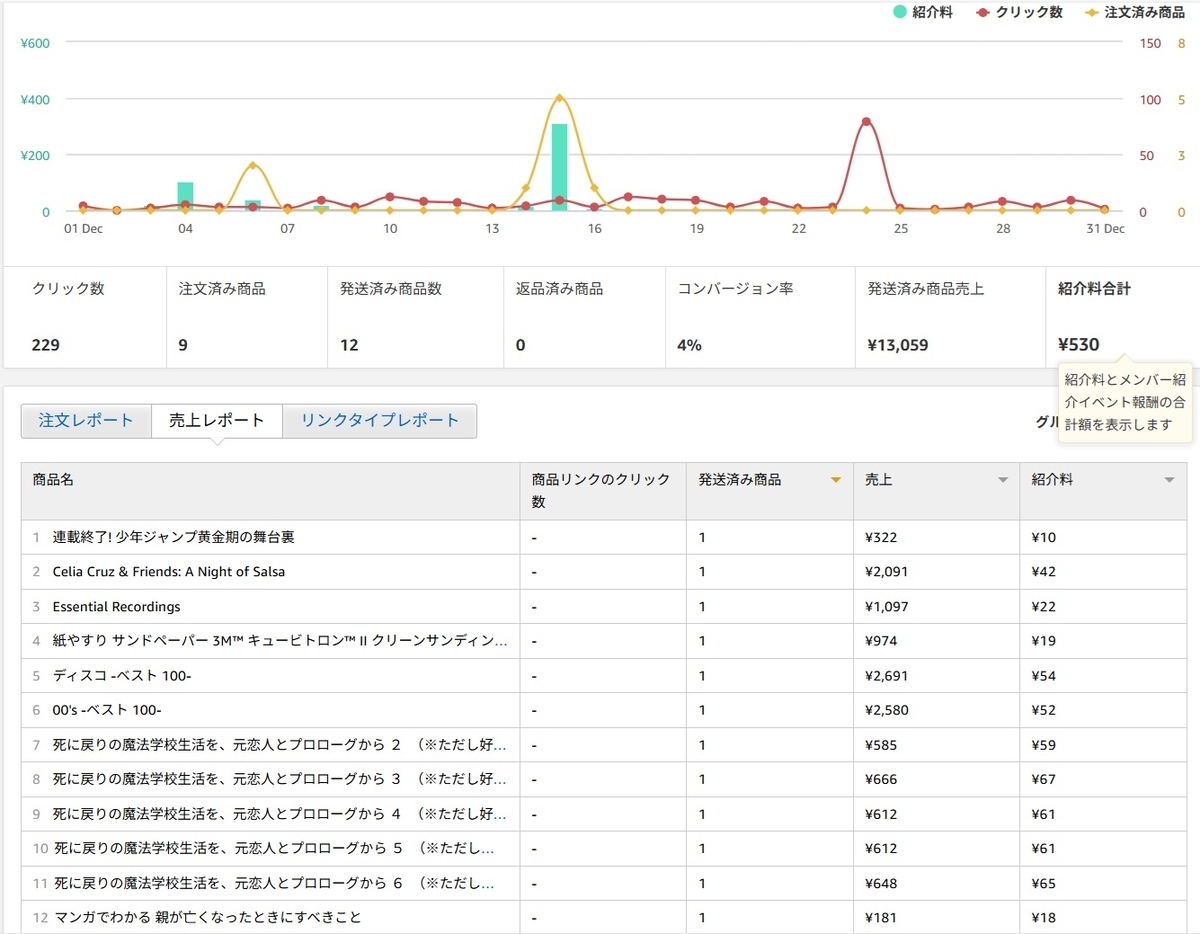Sort by 売上 column arrow

[x=1003, y=481]
